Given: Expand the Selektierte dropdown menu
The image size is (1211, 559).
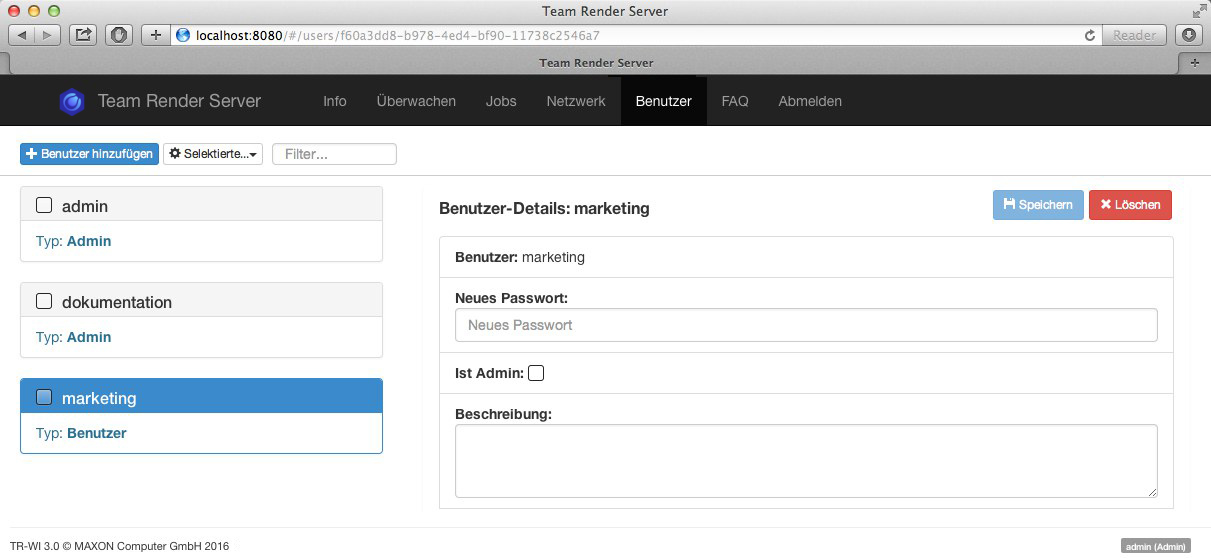Looking at the screenshot, I should pyautogui.click(x=213, y=154).
